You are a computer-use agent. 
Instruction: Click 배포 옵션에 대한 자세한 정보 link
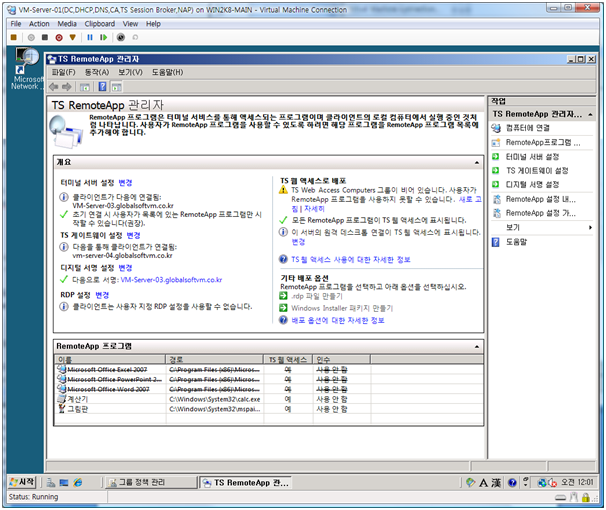338,321
